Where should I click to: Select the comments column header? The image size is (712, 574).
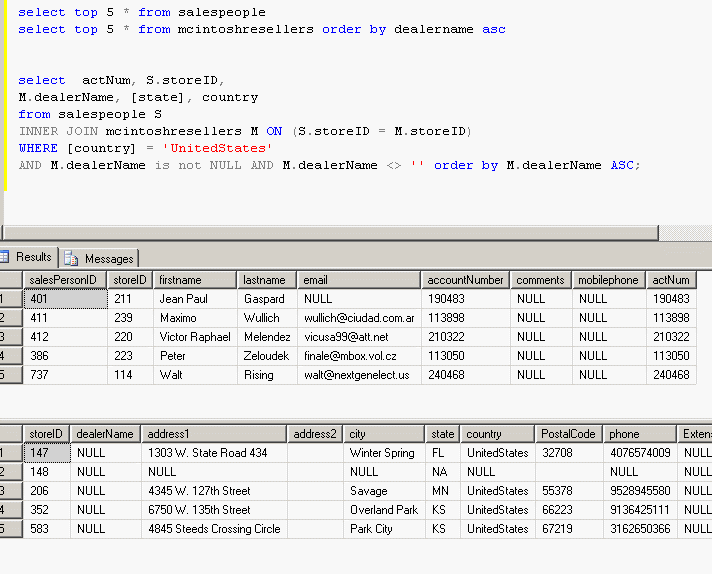pos(541,280)
